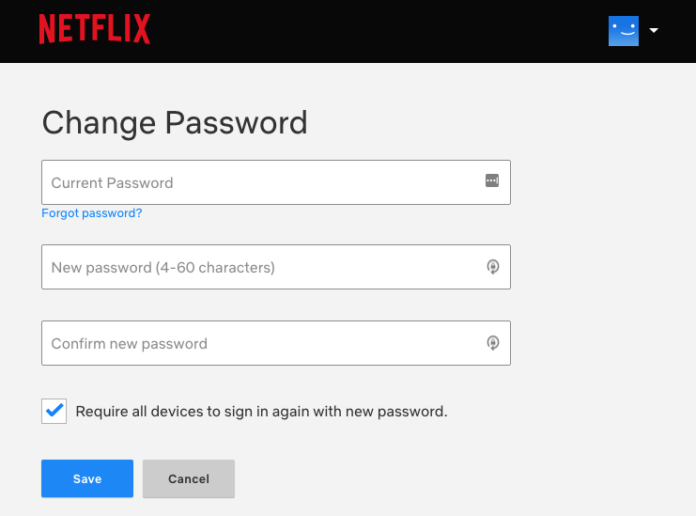Click key icon inside Confirm new password field
Viewport: 696px width, 516px height.
(492, 343)
